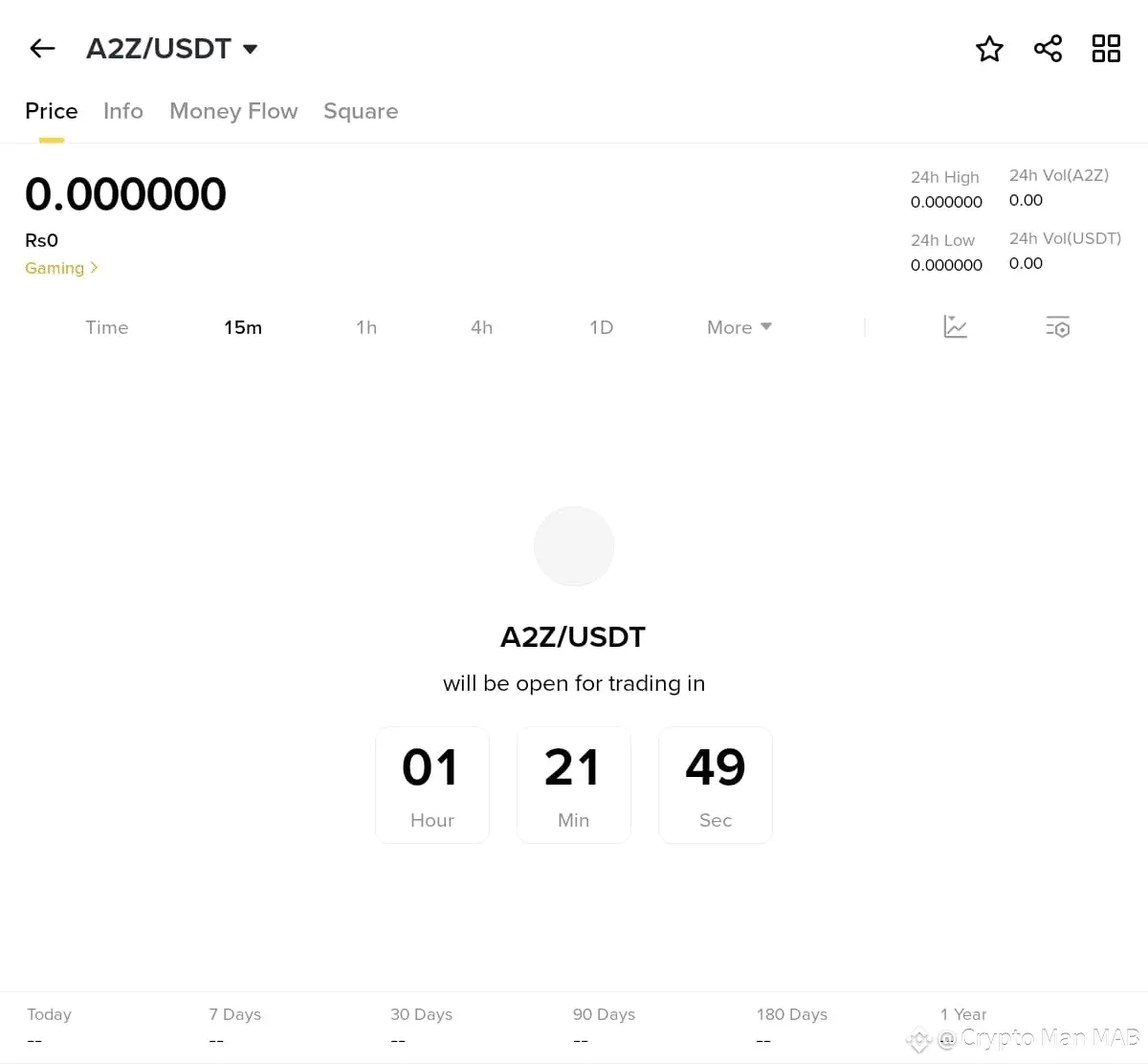Select the 4h chart interval
This screenshot has width=1148, height=1064.
point(482,327)
